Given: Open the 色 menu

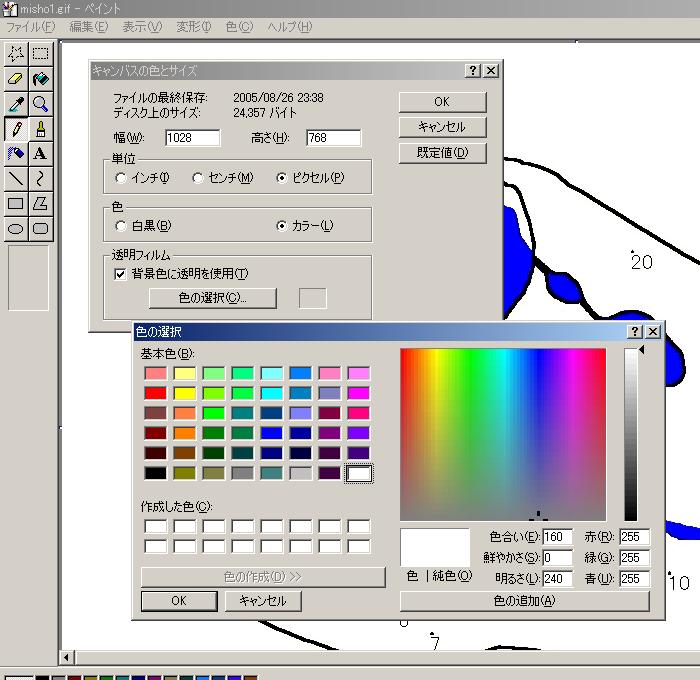Looking at the screenshot, I should tap(239, 27).
